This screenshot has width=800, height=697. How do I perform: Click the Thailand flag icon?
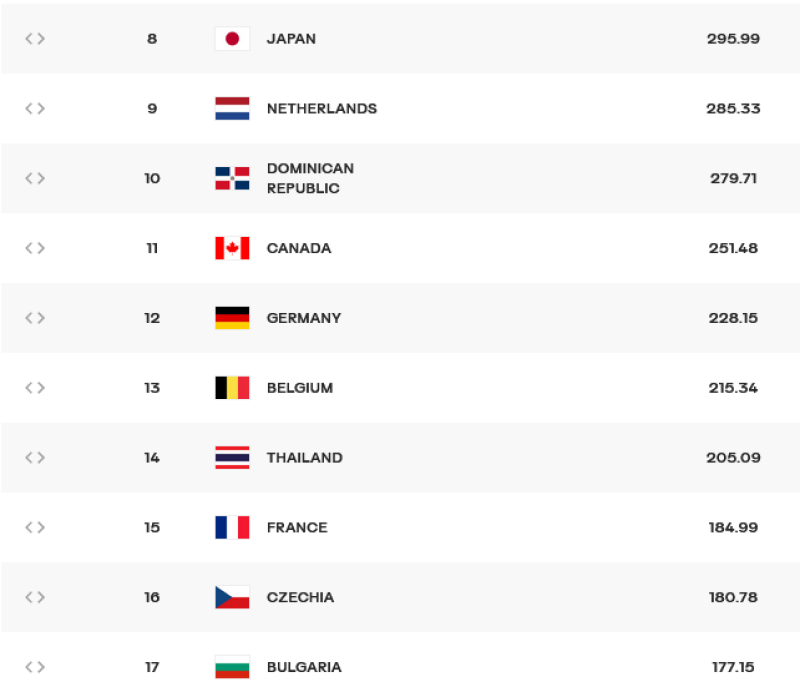click(232, 458)
